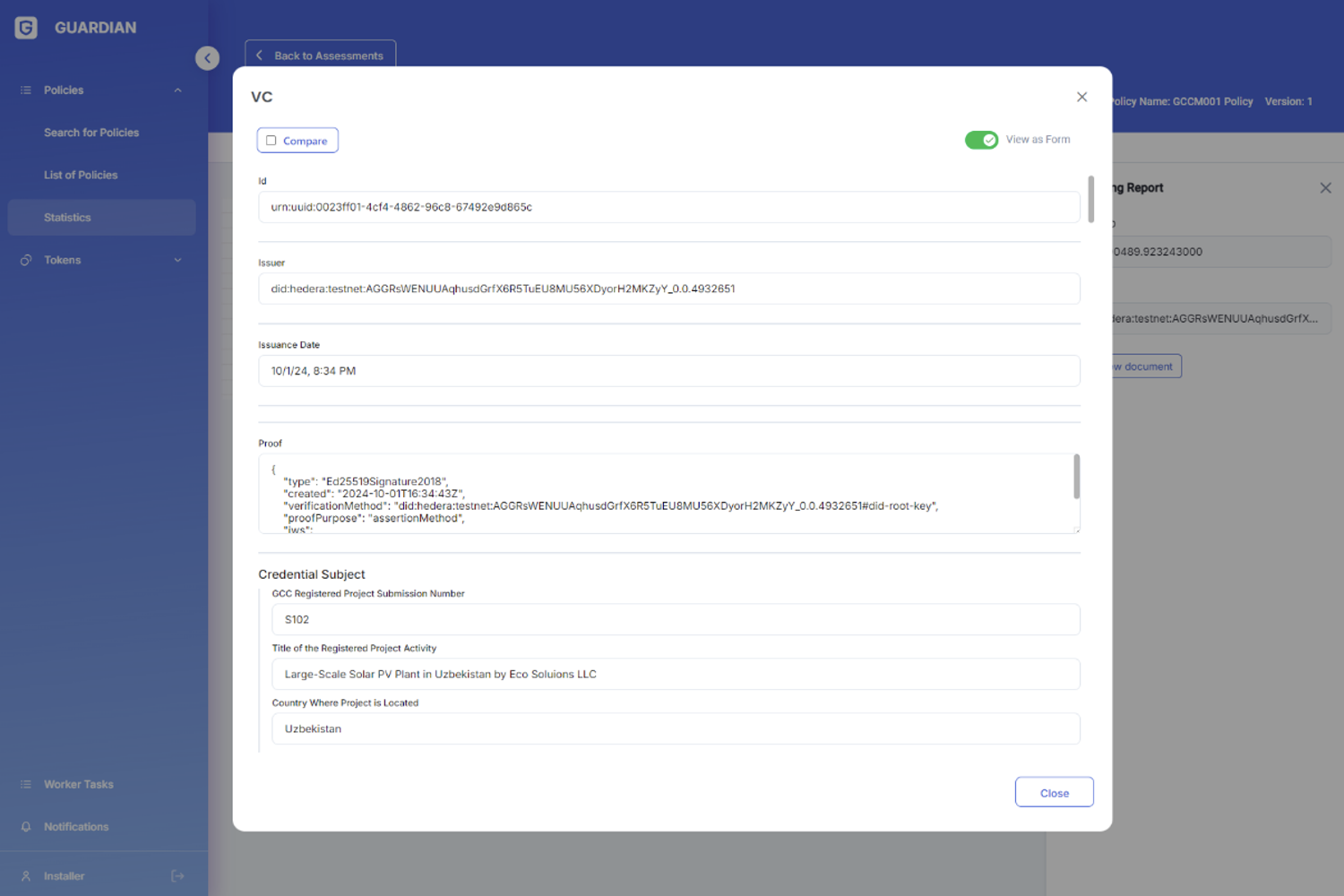Click the Guardian logo icon

(x=26, y=28)
